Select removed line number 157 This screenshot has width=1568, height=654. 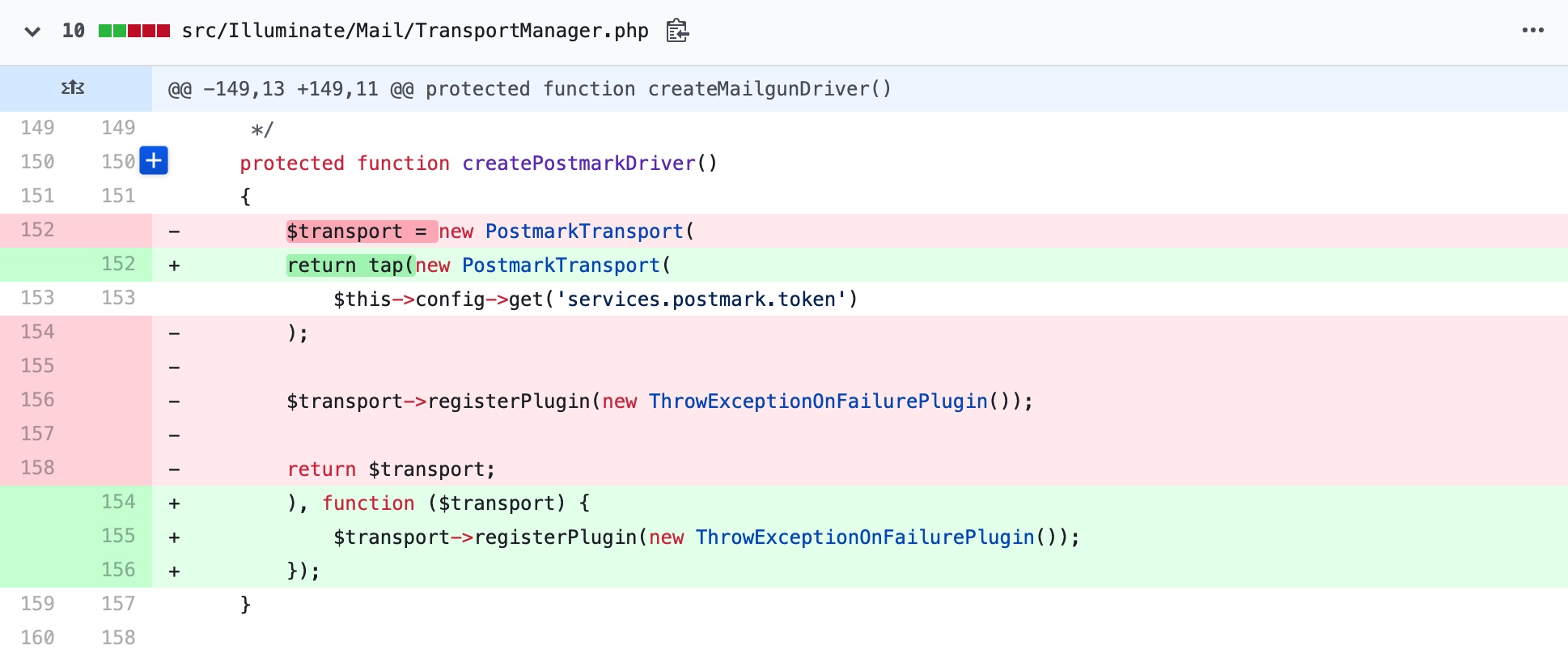pyautogui.click(x=37, y=434)
